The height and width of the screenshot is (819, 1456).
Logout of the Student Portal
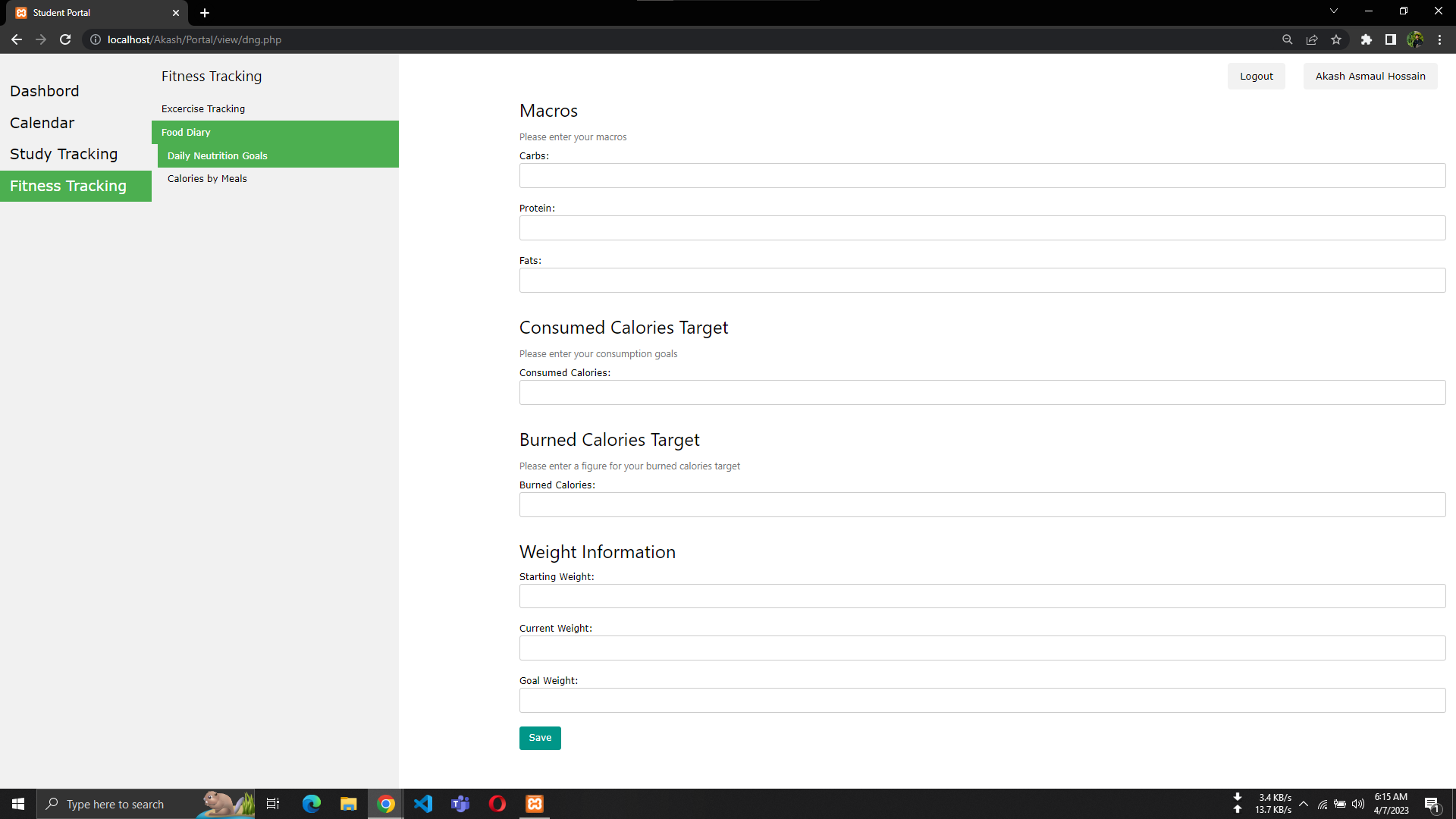point(1256,76)
